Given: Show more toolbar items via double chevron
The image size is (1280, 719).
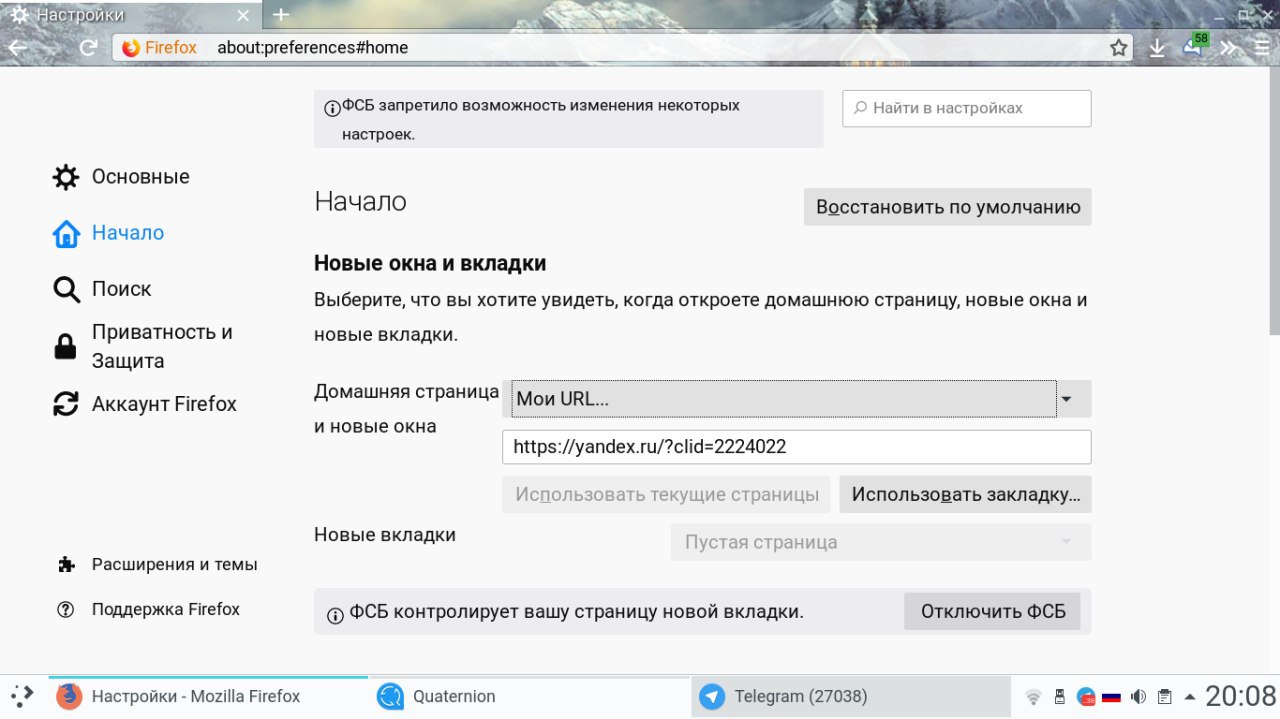Looking at the screenshot, I should click(1229, 48).
